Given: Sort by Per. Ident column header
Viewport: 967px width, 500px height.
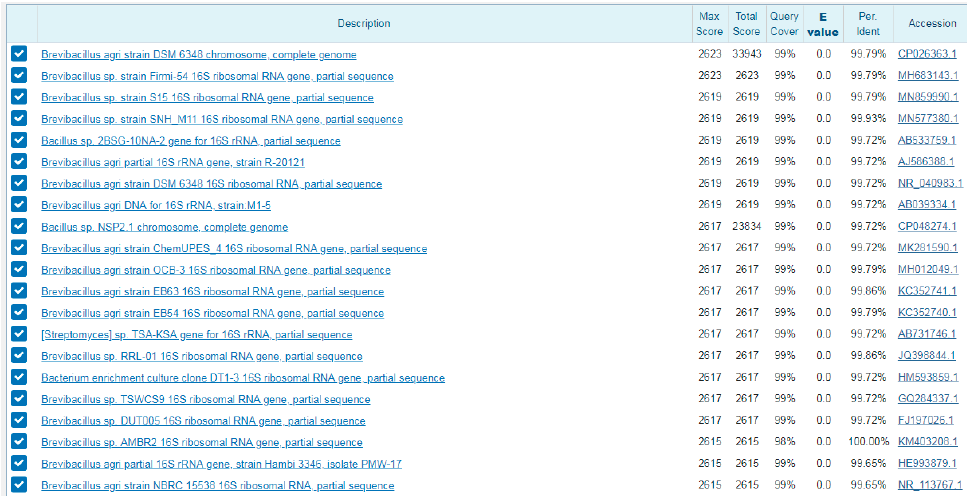Looking at the screenshot, I should [x=868, y=24].
